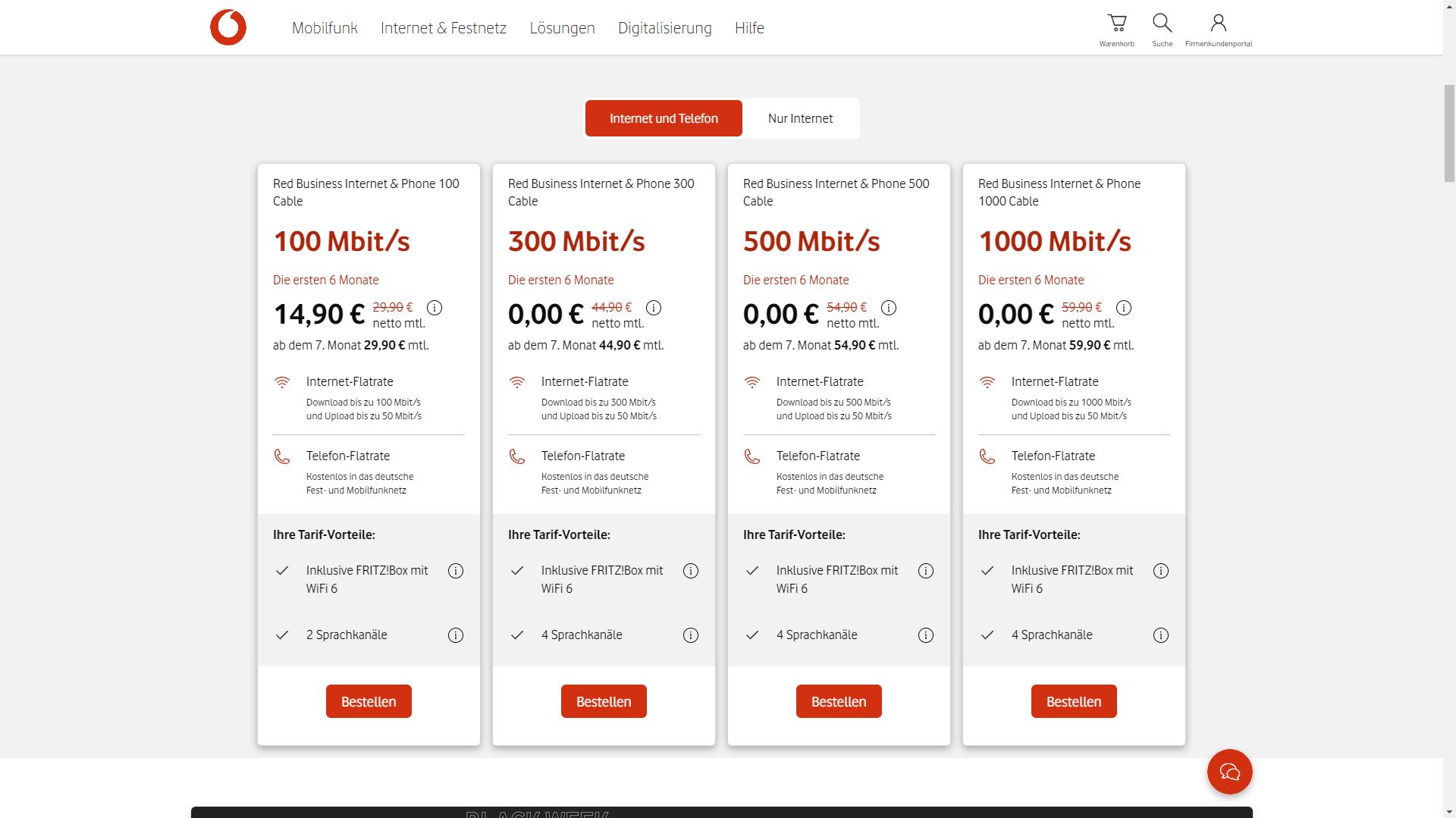Click the 'ab dem 7. Monat 29,90 €' text
The height and width of the screenshot is (818, 1456).
(x=339, y=345)
